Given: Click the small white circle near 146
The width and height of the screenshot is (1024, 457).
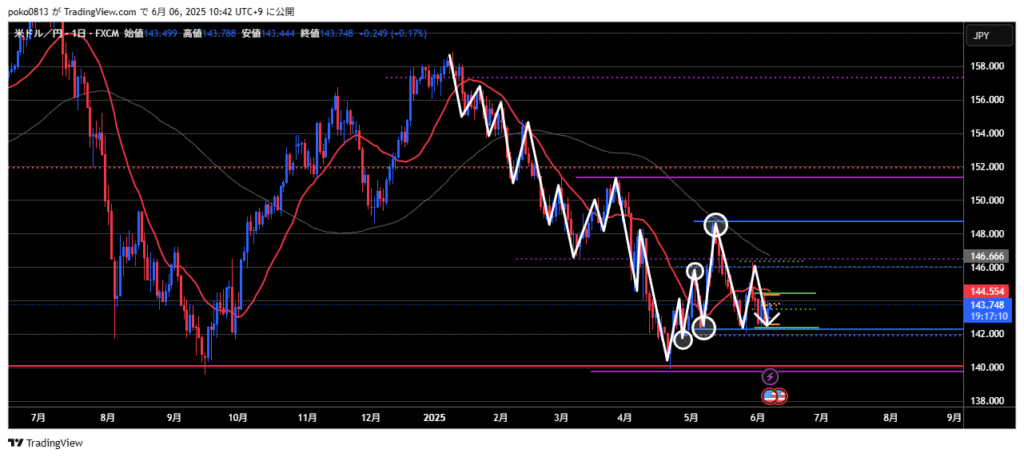Looking at the screenshot, I should [x=695, y=270].
